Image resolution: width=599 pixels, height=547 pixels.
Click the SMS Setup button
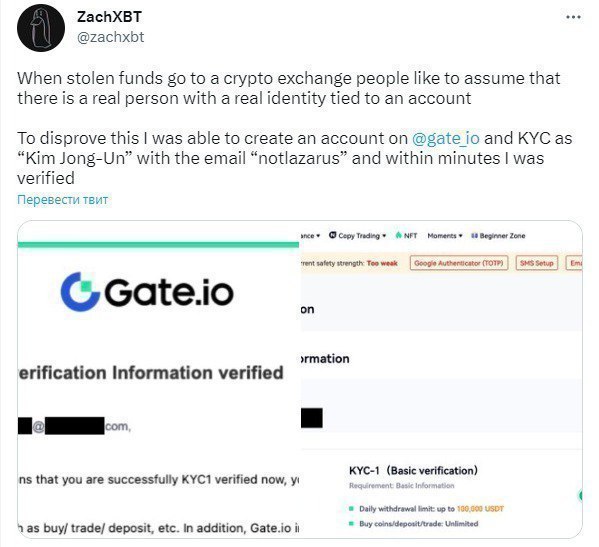click(x=537, y=263)
